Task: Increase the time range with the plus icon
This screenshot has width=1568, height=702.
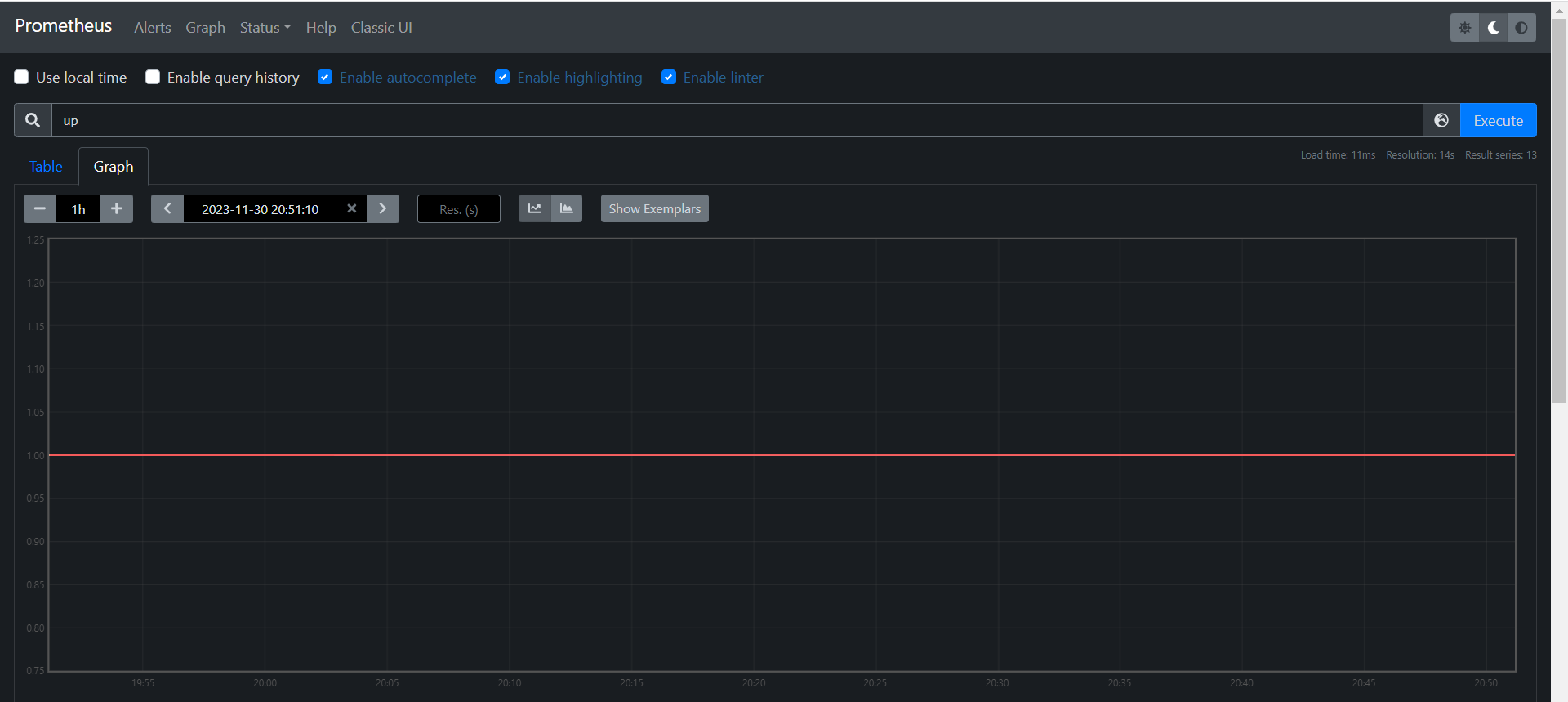Action: click(117, 208)
